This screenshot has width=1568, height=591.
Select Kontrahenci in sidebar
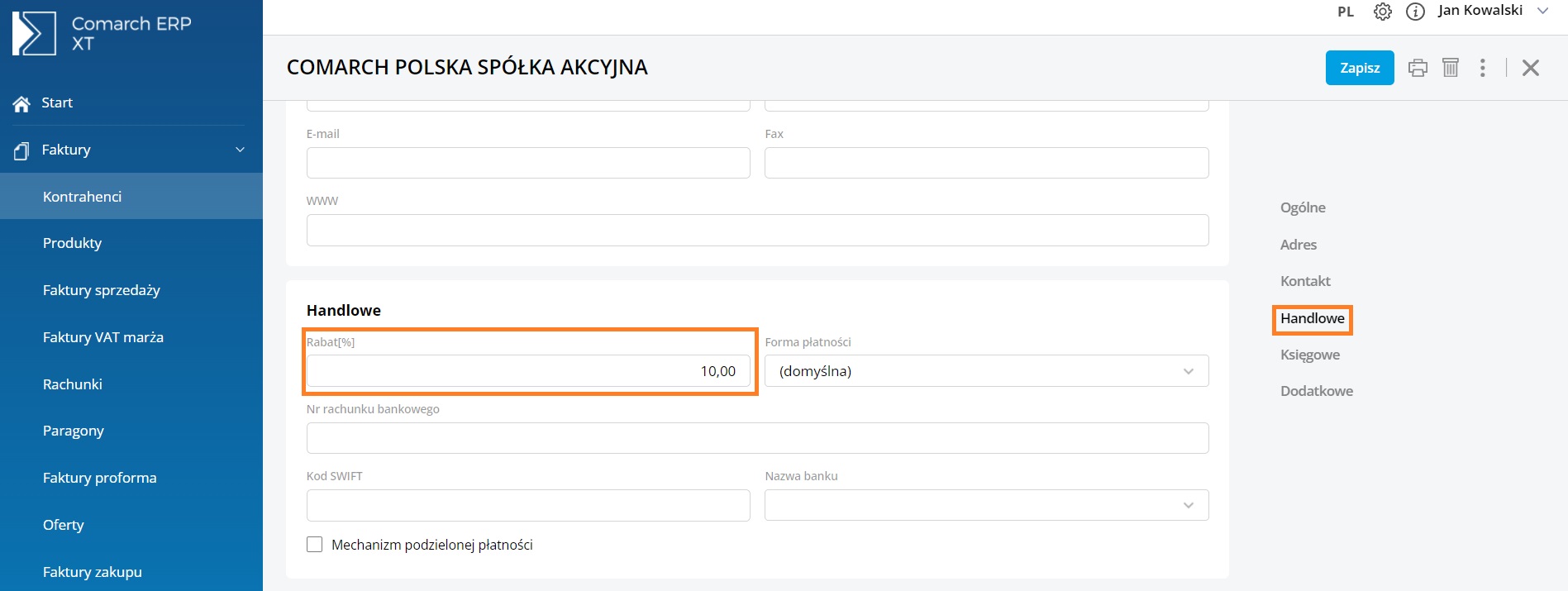[131, 196]
